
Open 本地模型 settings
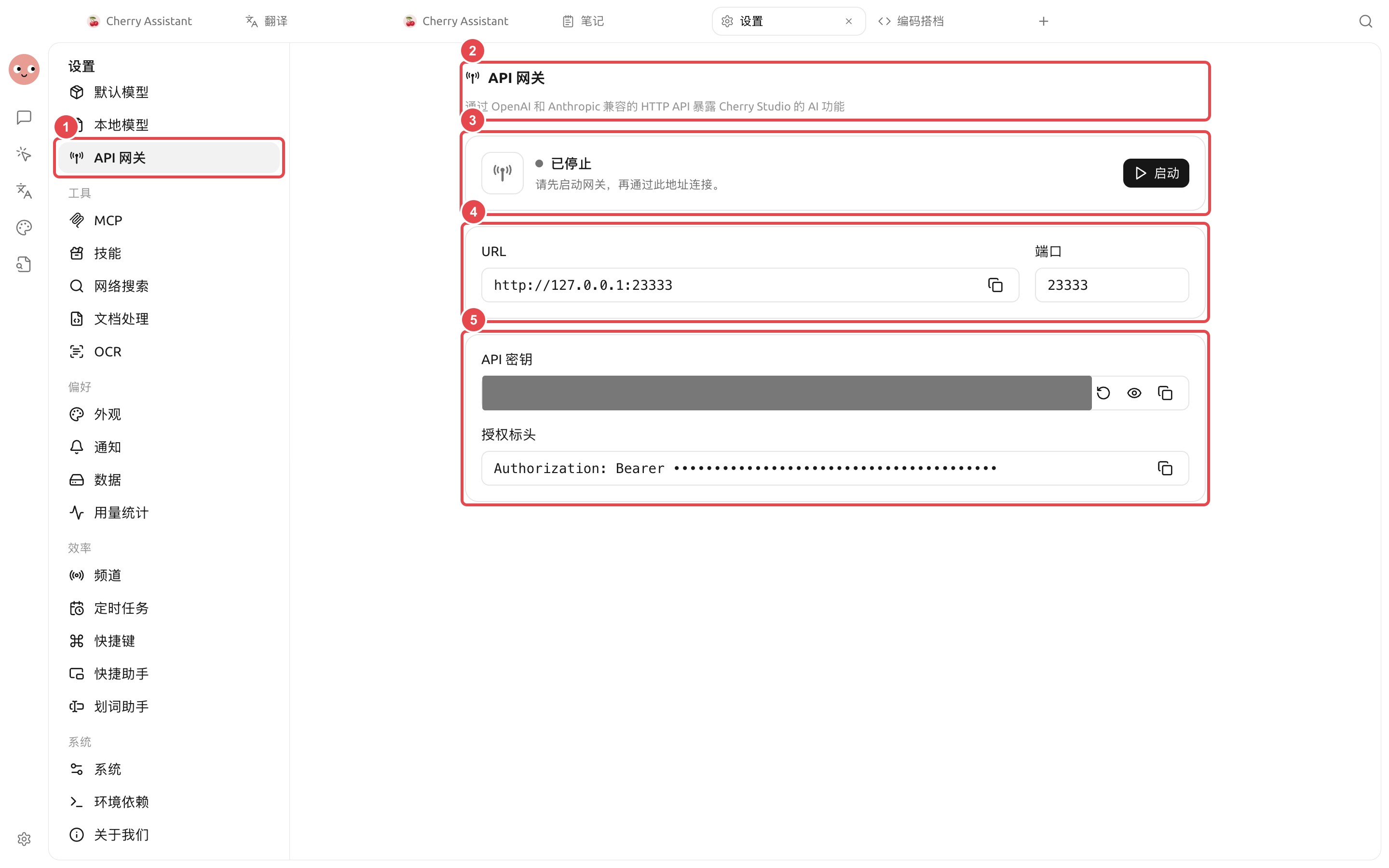169,124
